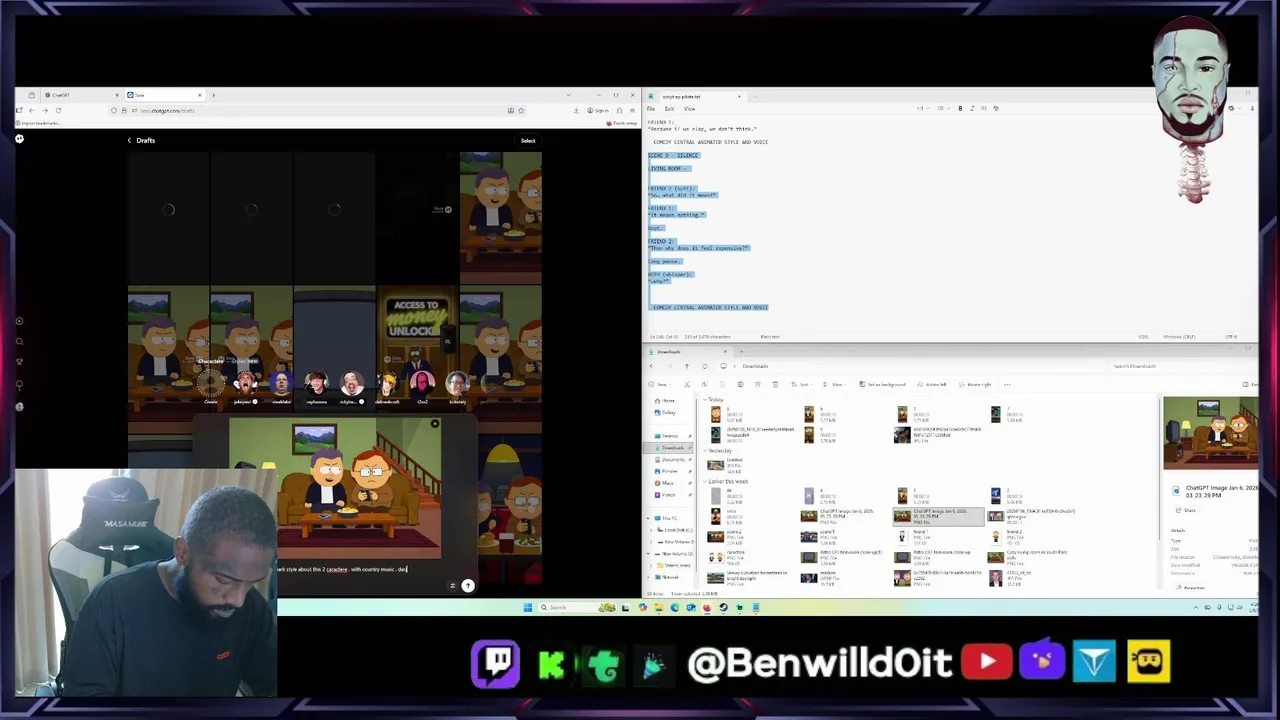Open the Sora sidebar search icon
The image size is (1280, 720).
[x=19, y=341]
